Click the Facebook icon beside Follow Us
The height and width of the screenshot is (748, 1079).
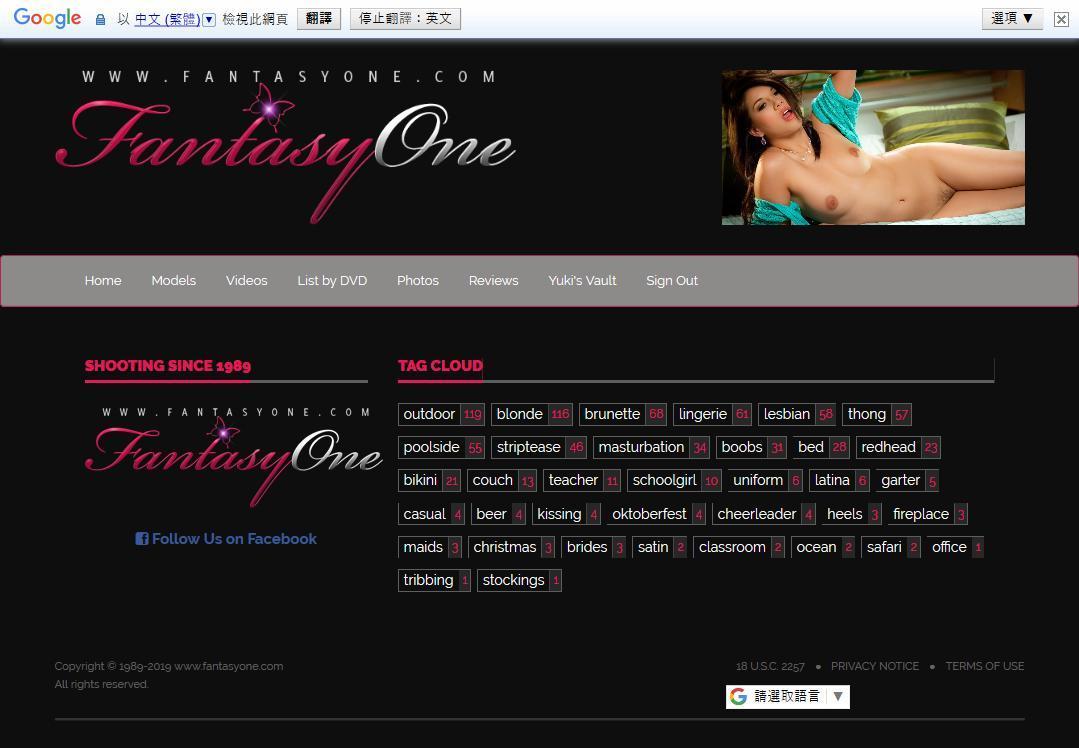click(142, 539)
